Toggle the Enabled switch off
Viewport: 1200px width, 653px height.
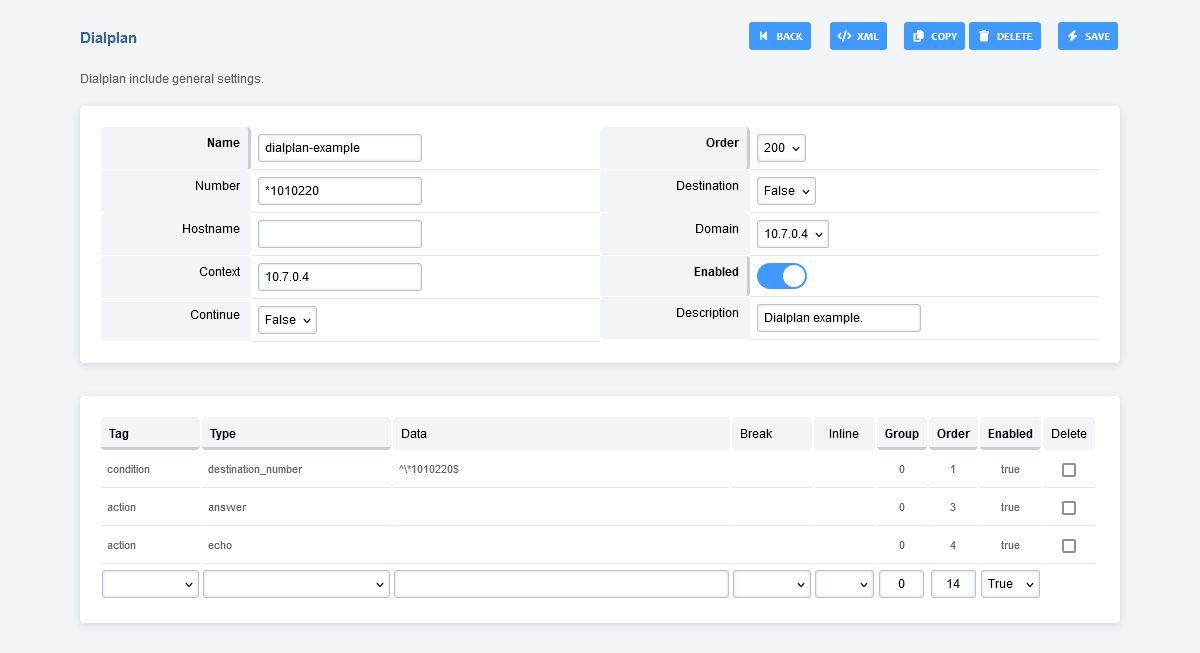pos(781,276)
